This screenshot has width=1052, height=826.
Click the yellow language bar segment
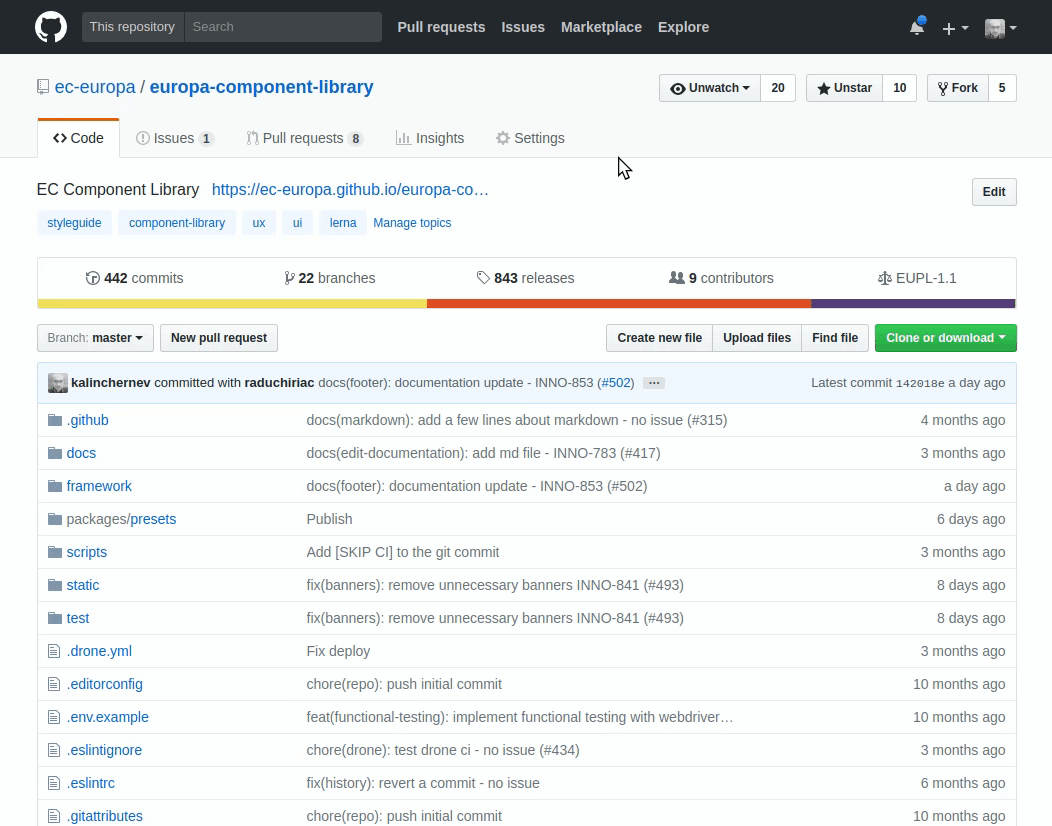[x=232, y=303]
